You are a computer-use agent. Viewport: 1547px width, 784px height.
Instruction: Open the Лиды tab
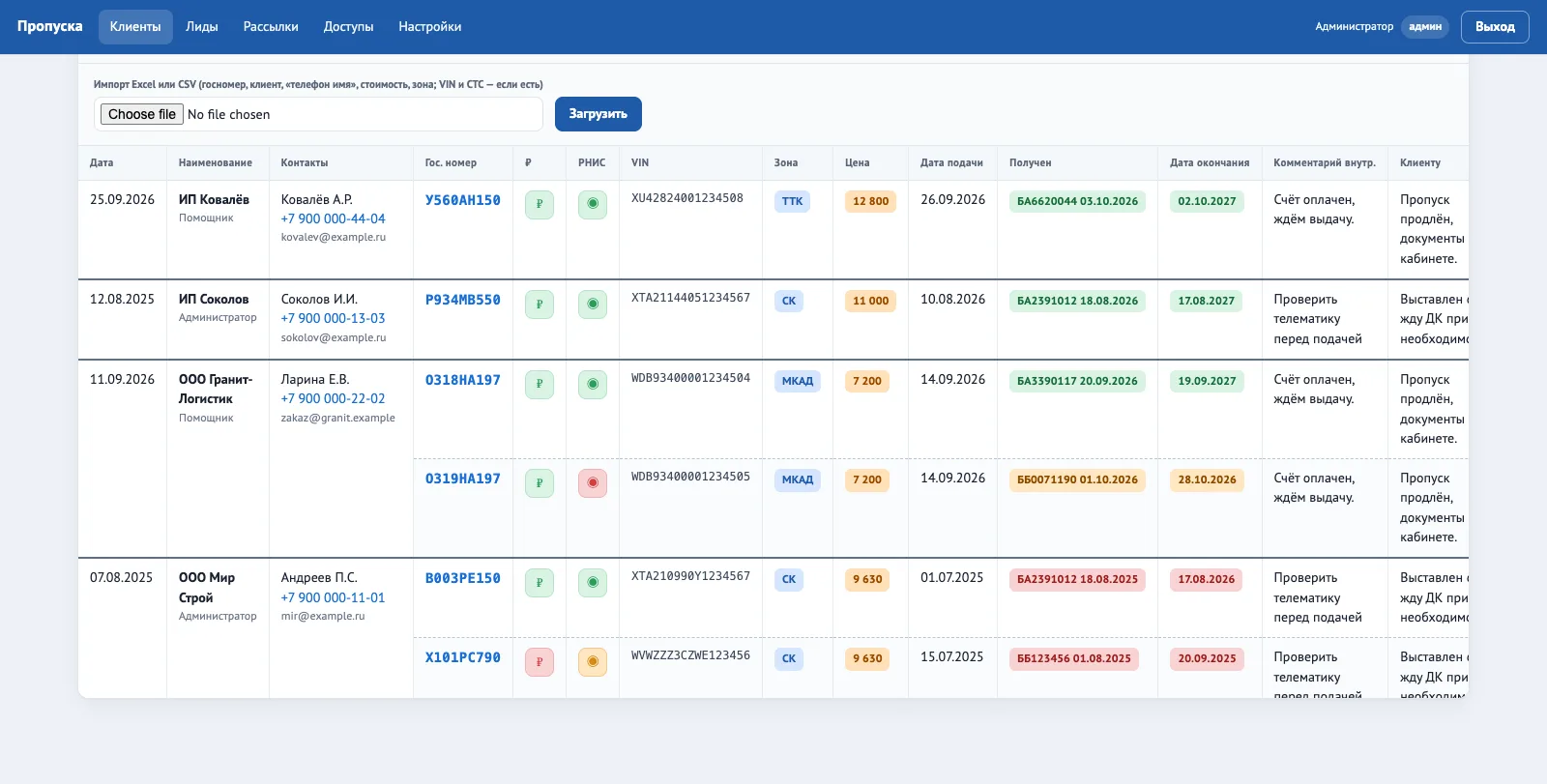(202, 27)
